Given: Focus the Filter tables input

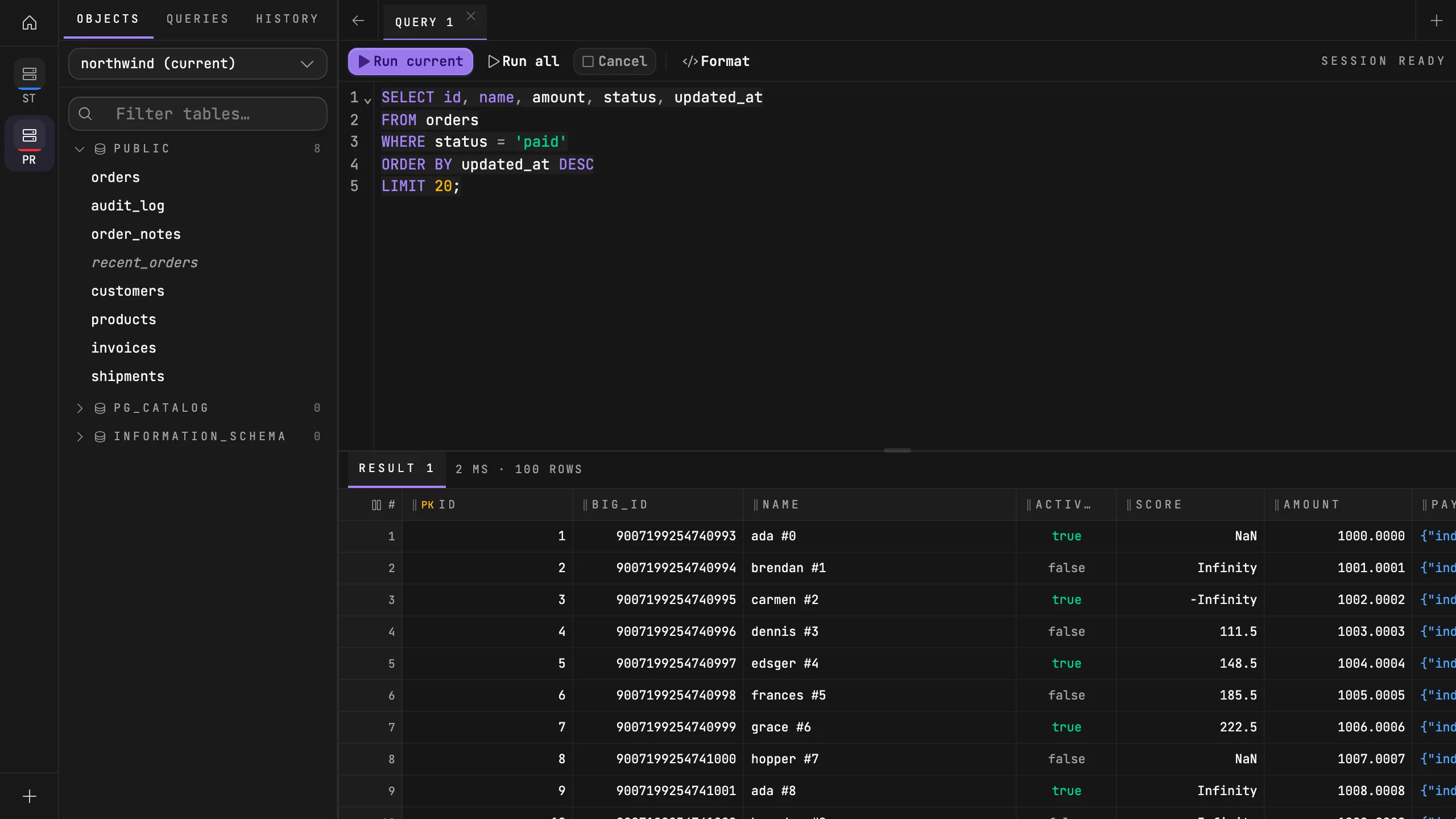Looking at the screenshot, I should (x=197, y=114).
